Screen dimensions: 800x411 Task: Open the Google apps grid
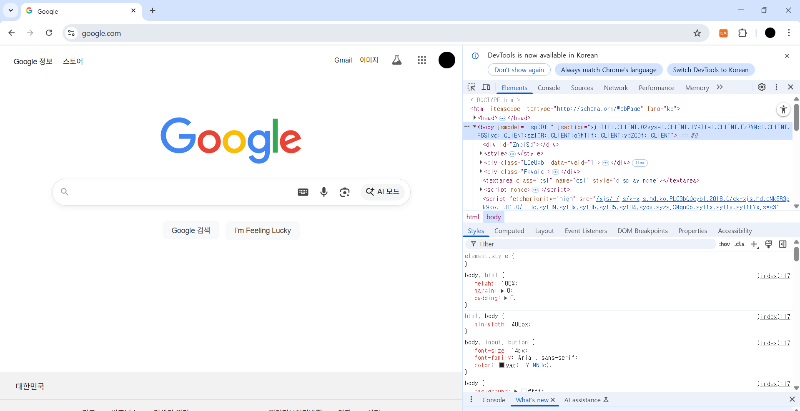422,60
